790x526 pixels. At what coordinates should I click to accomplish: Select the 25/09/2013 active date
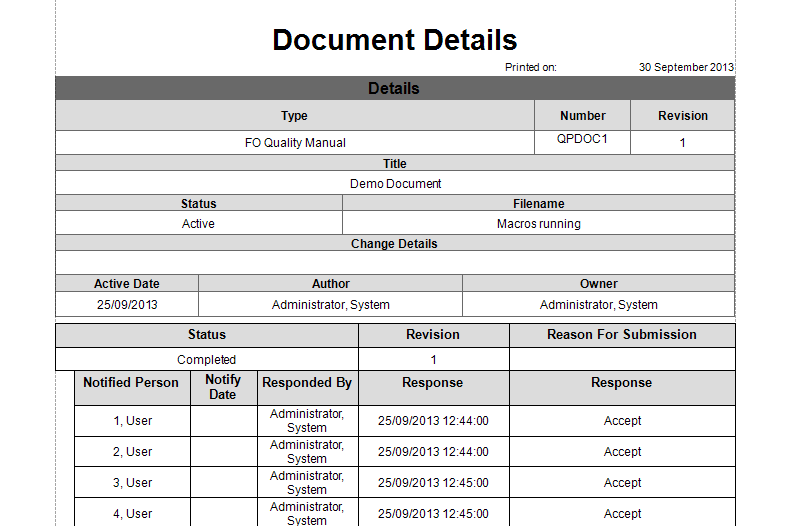click(x=127, y=305)
